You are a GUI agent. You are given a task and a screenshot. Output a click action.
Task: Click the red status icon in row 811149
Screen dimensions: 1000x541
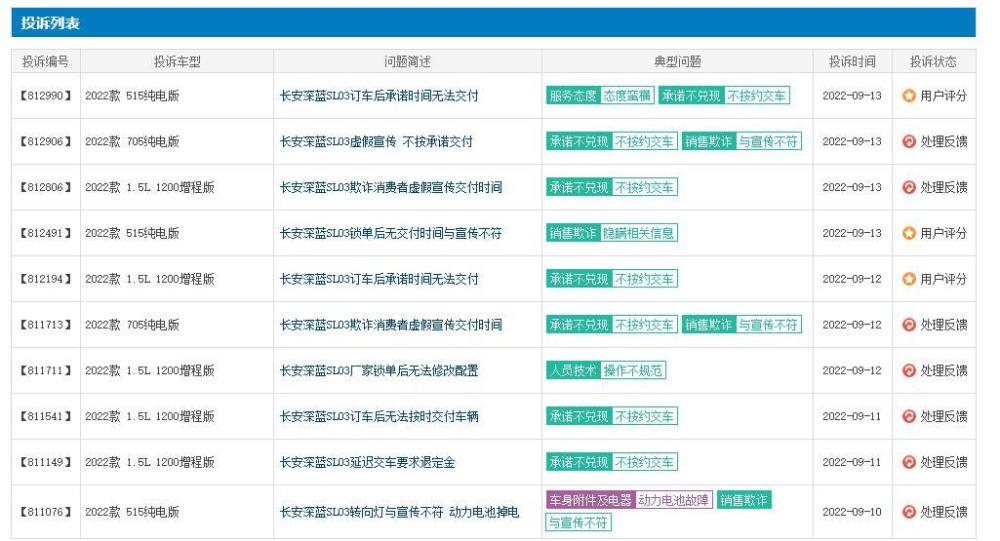point(909,463)
